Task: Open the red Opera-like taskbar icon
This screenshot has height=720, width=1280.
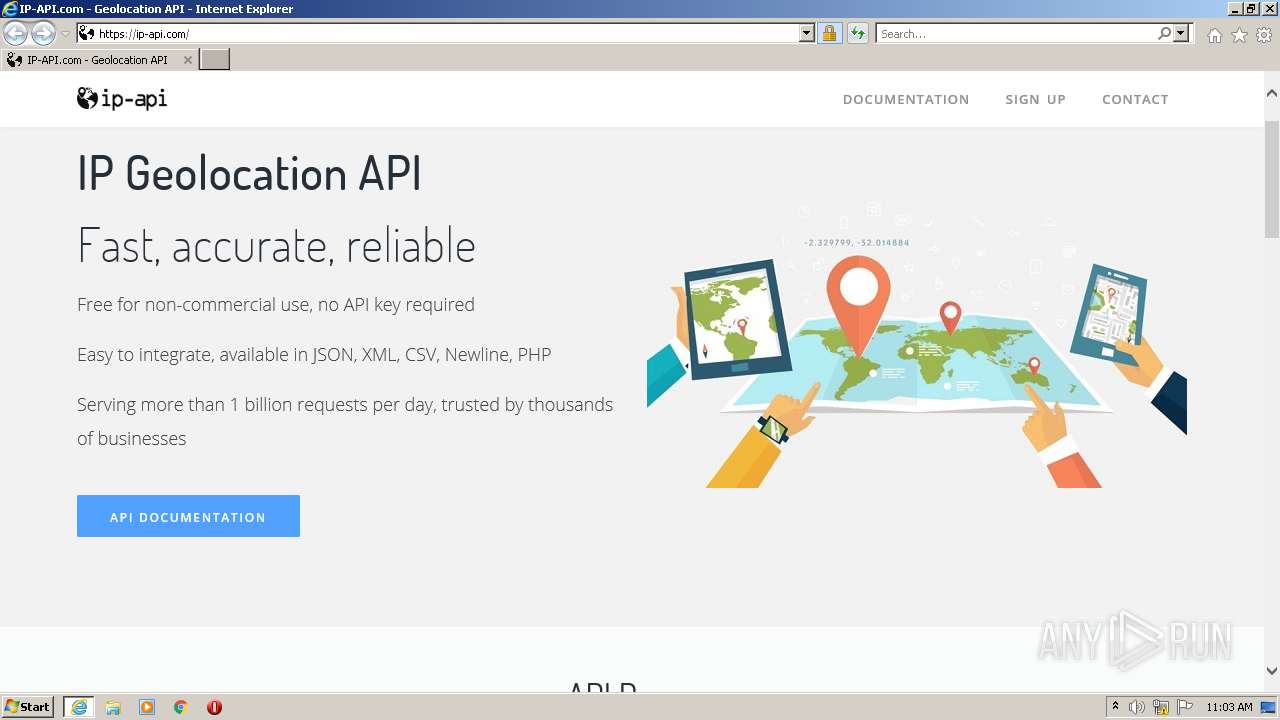Action: (214, 707)
